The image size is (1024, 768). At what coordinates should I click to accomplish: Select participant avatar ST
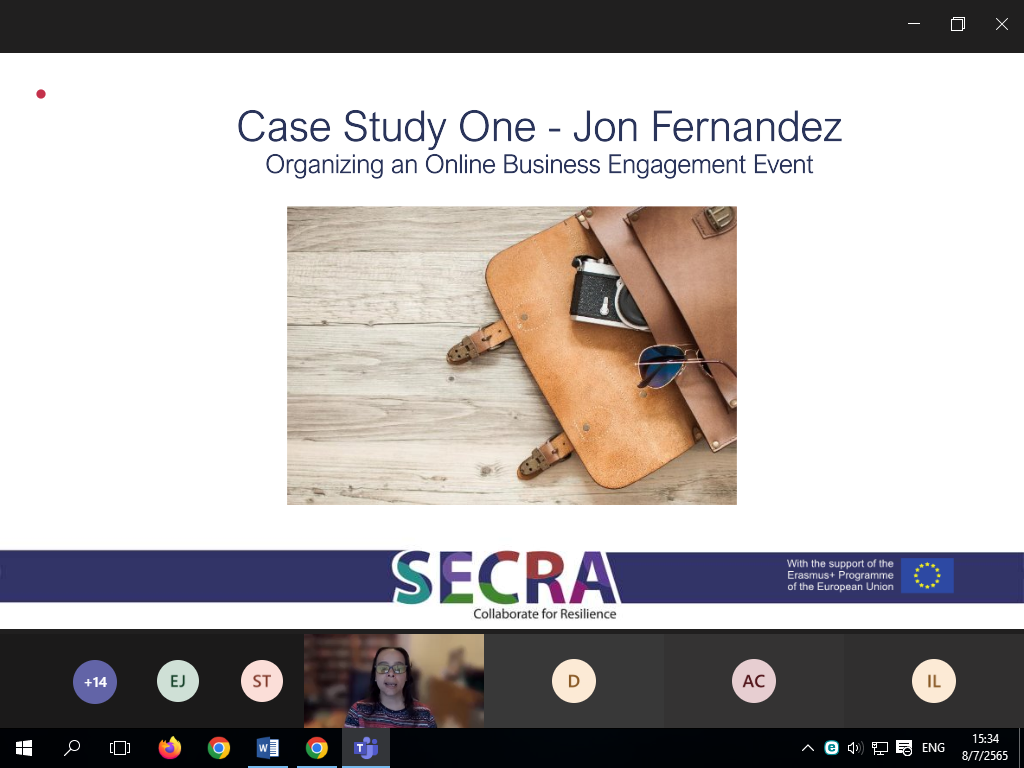tap(262, 681)
